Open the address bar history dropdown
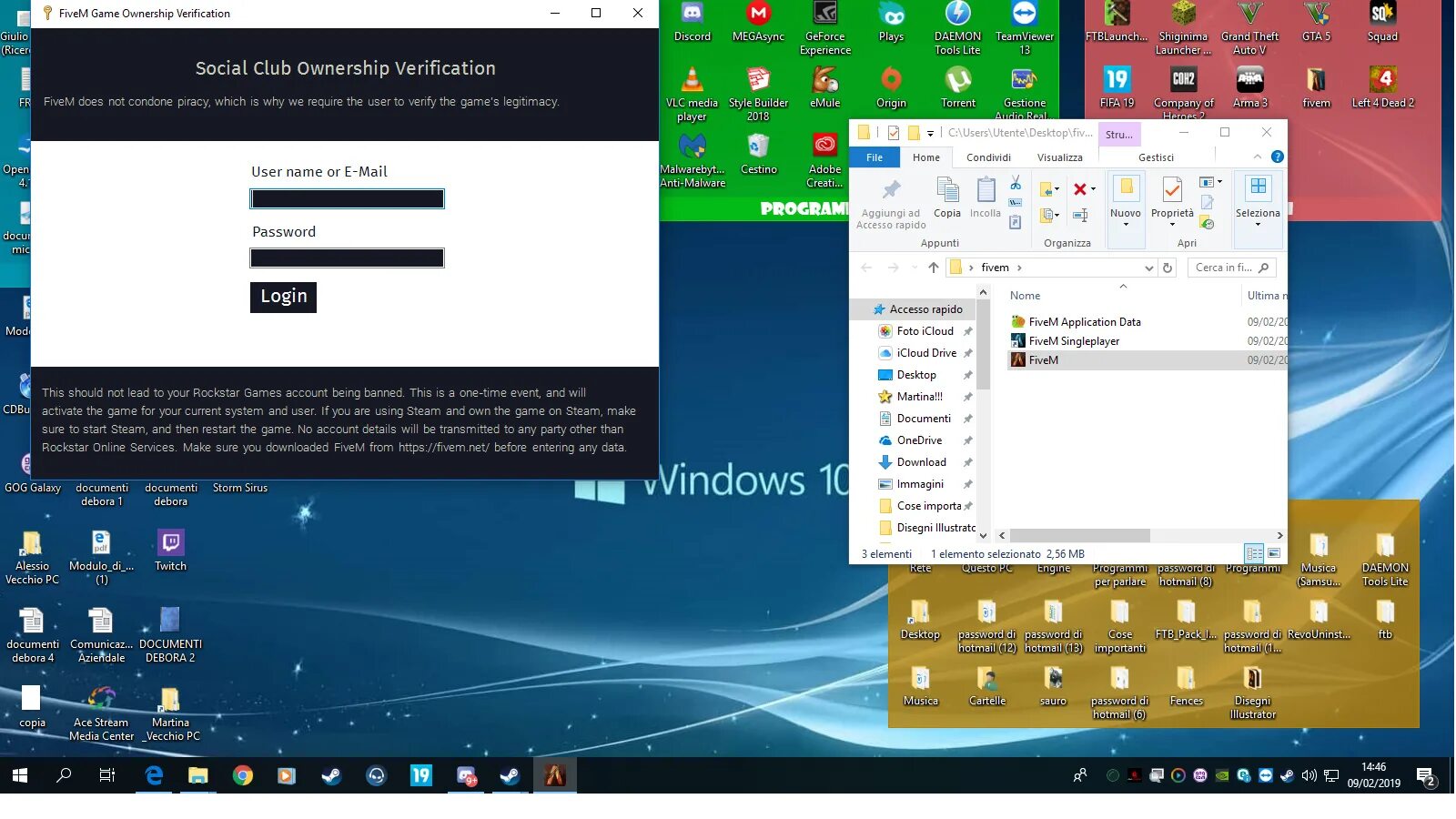 pyautogui.click(x=1148, y=268)
